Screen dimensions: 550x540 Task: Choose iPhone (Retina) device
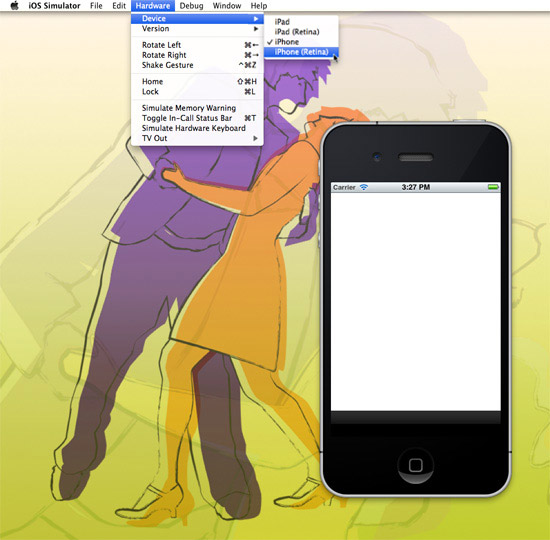point(301,52)
